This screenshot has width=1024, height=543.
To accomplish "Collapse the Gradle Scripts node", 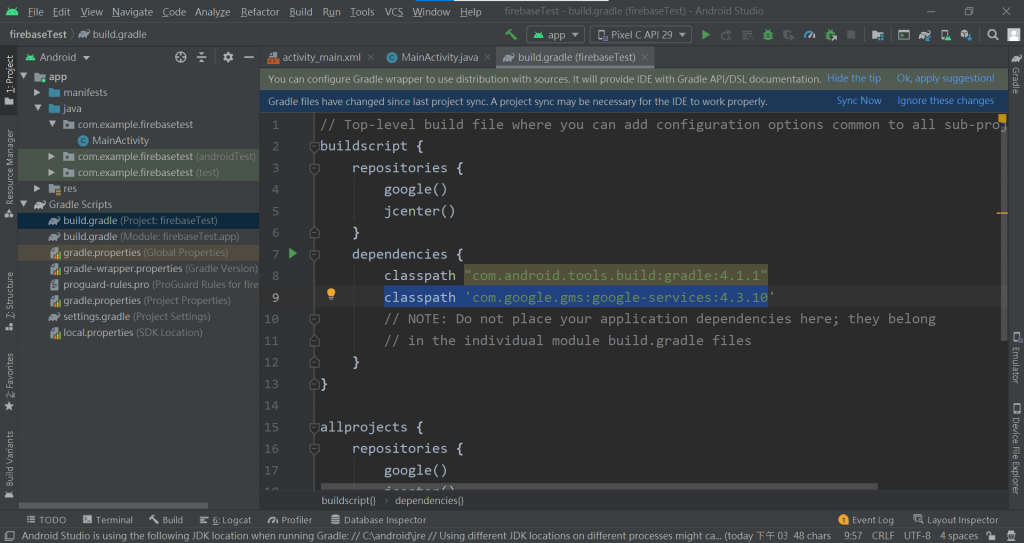I will click(24, 205).
